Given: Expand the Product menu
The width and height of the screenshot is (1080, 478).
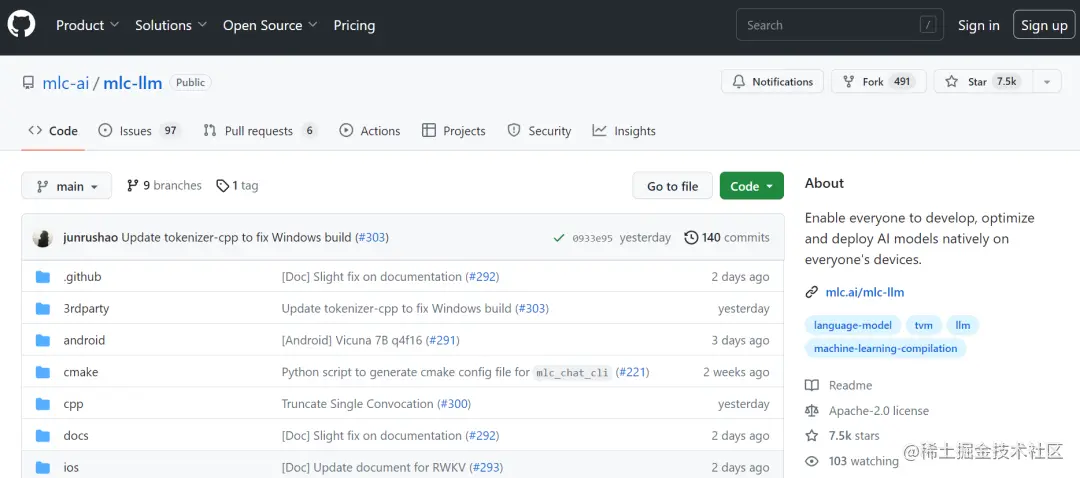Looking at the screenshot, I should (x=87, y=25).
